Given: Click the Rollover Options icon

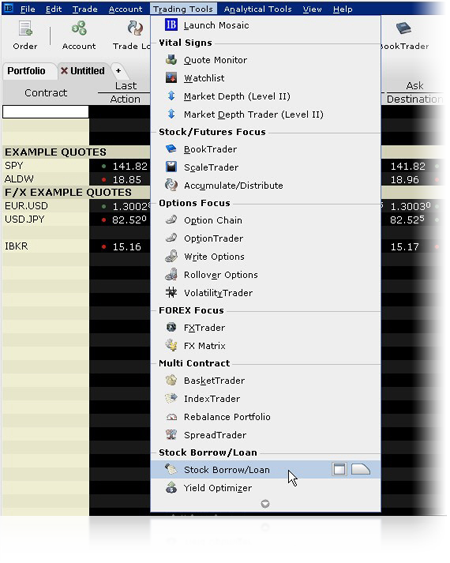Looking at the screenshot, I should [x=171, y=274].
